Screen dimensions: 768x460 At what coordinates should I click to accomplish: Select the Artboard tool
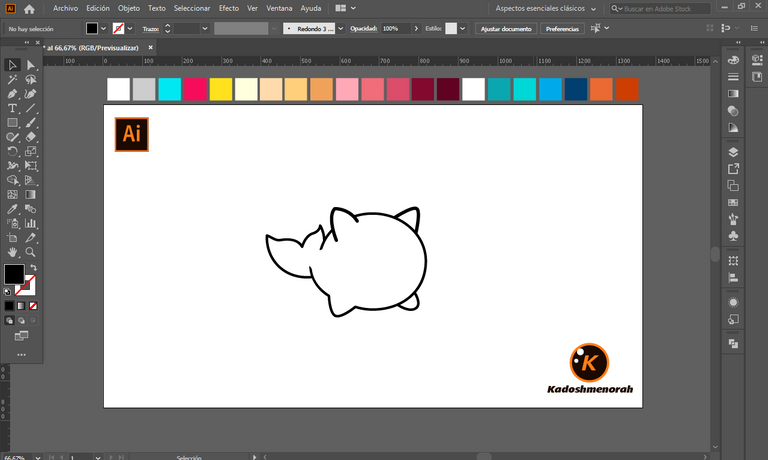coord(12,238)
